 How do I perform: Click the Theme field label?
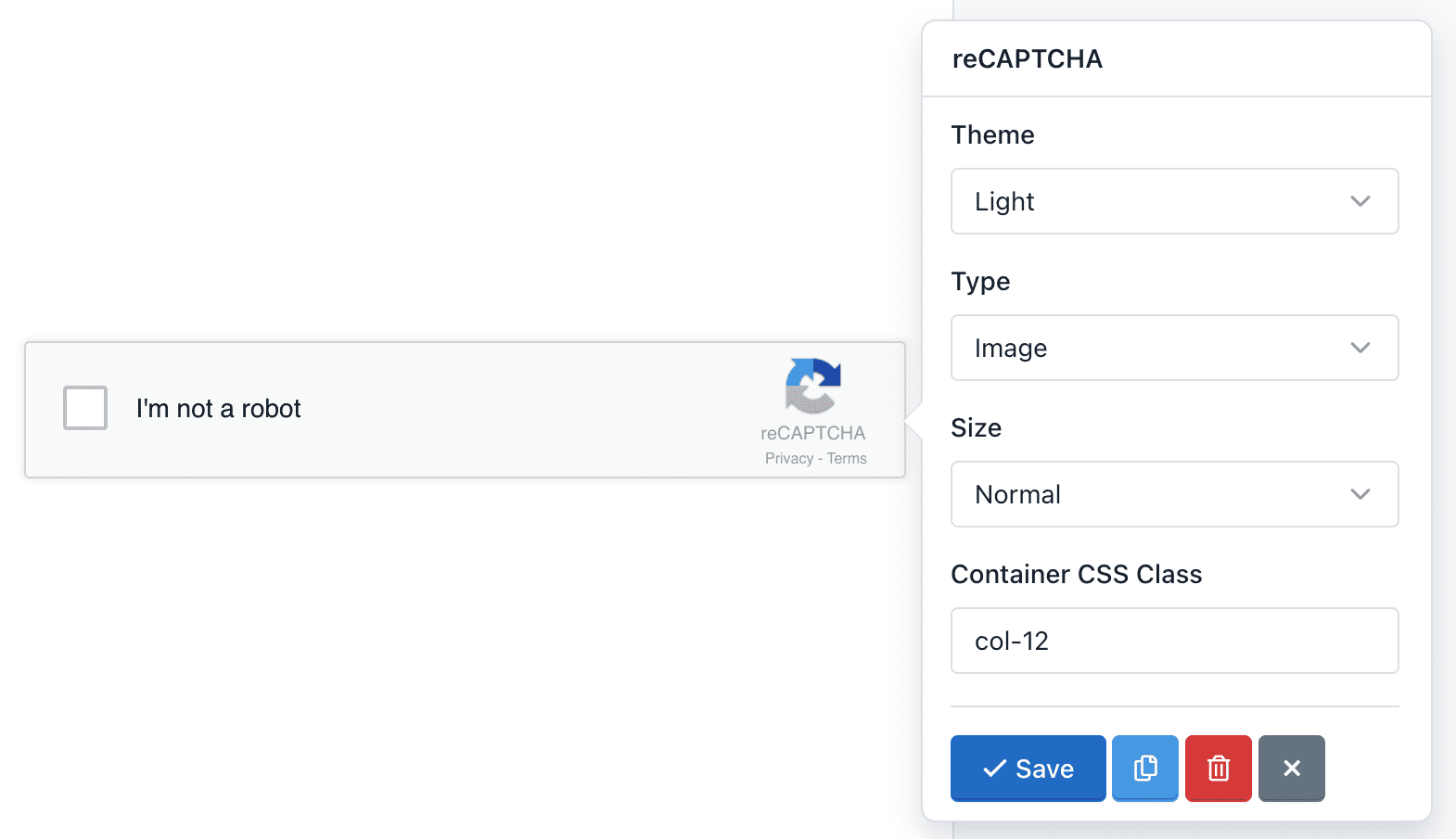click(992, 135)
